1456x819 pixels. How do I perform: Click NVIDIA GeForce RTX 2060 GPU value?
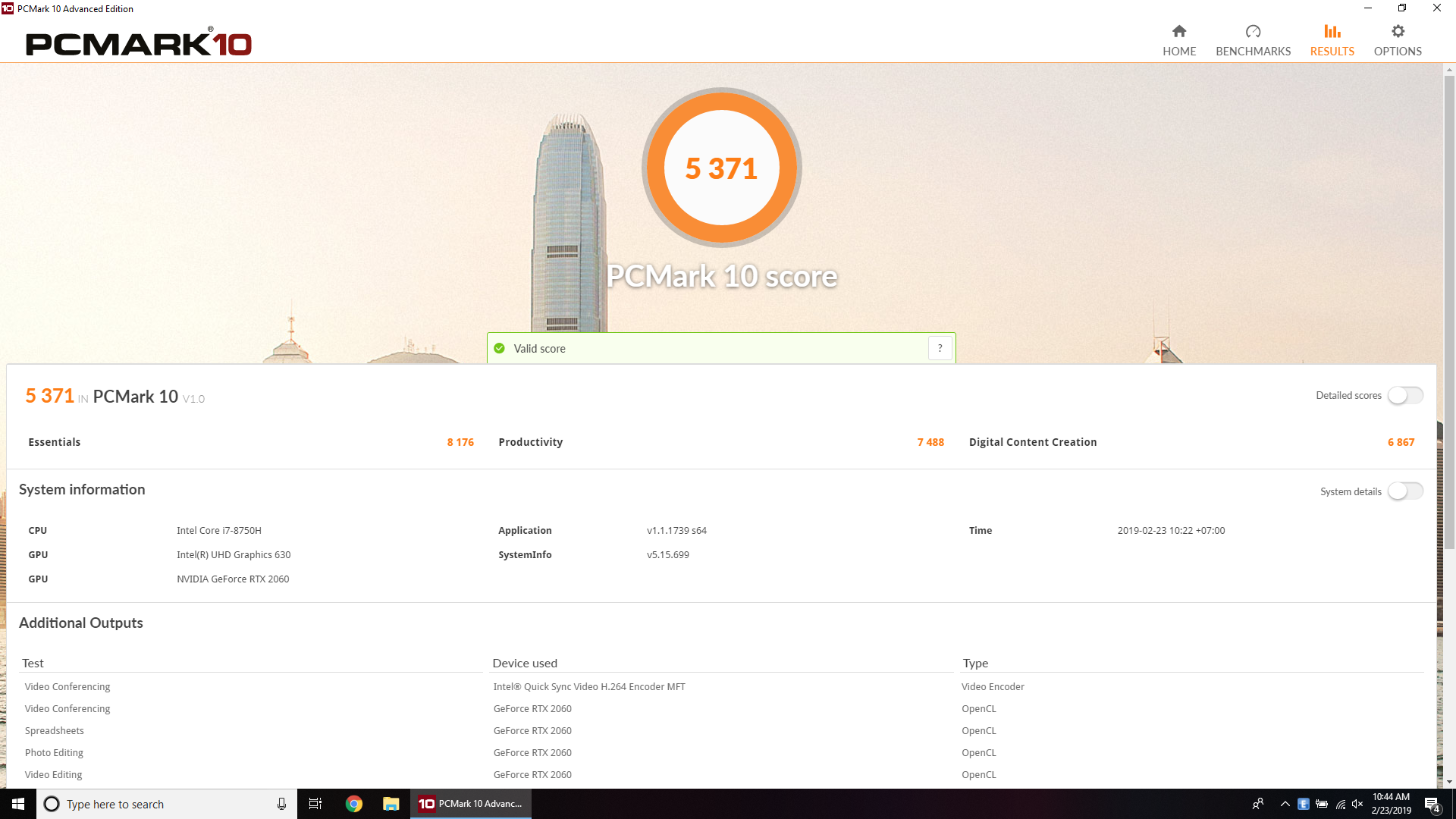click(x=233, y=579)
